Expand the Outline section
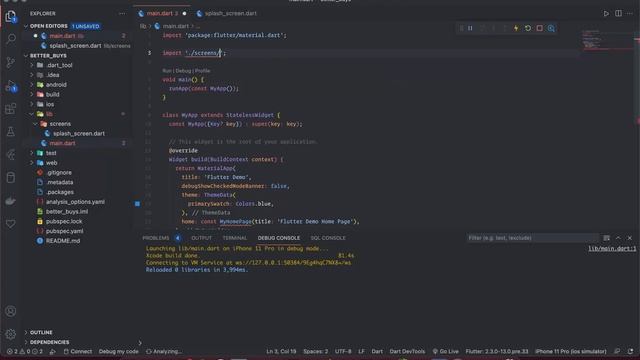The width and height of the screenshot is (640, 360). pyautogui.click(x=26, y=333)
